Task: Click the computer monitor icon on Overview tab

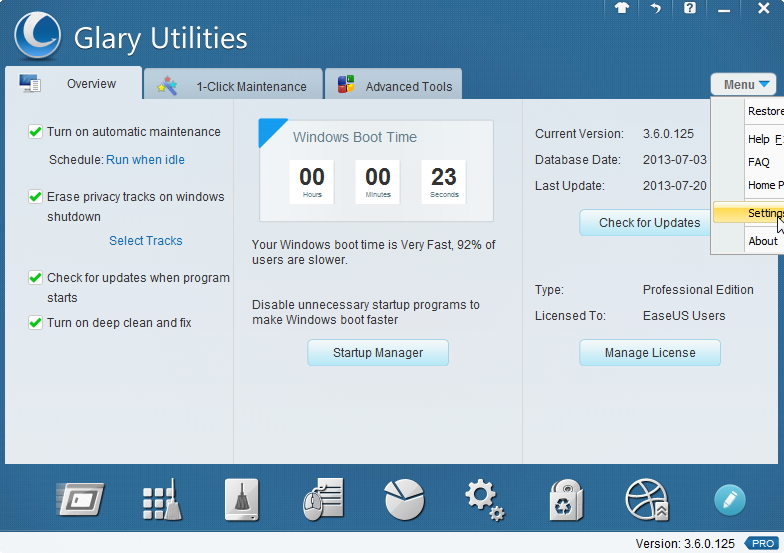Action: 30,83
